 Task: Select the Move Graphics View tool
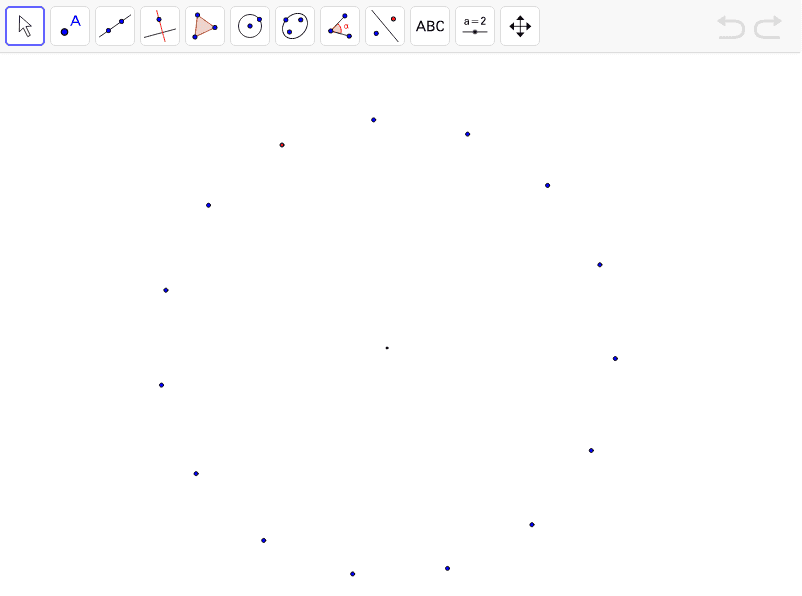[519, 26]
